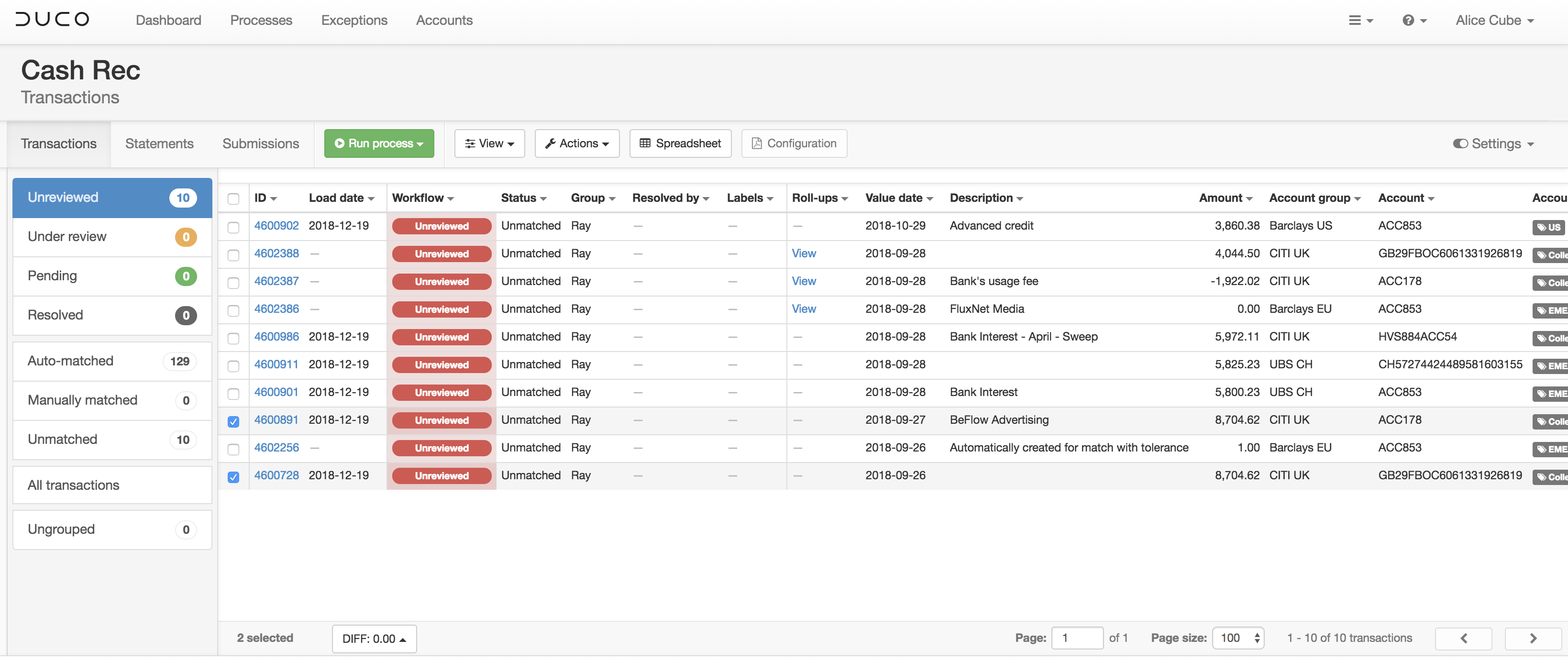
Task: Go to previous page arrow
Action: coord(1463,638)
